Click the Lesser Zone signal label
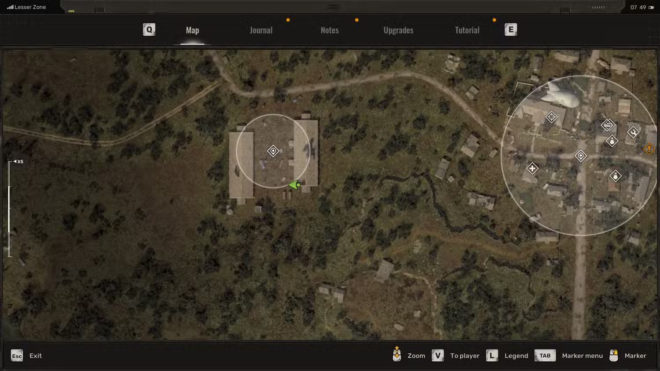660x371 pixels. (x=27, y=7)
